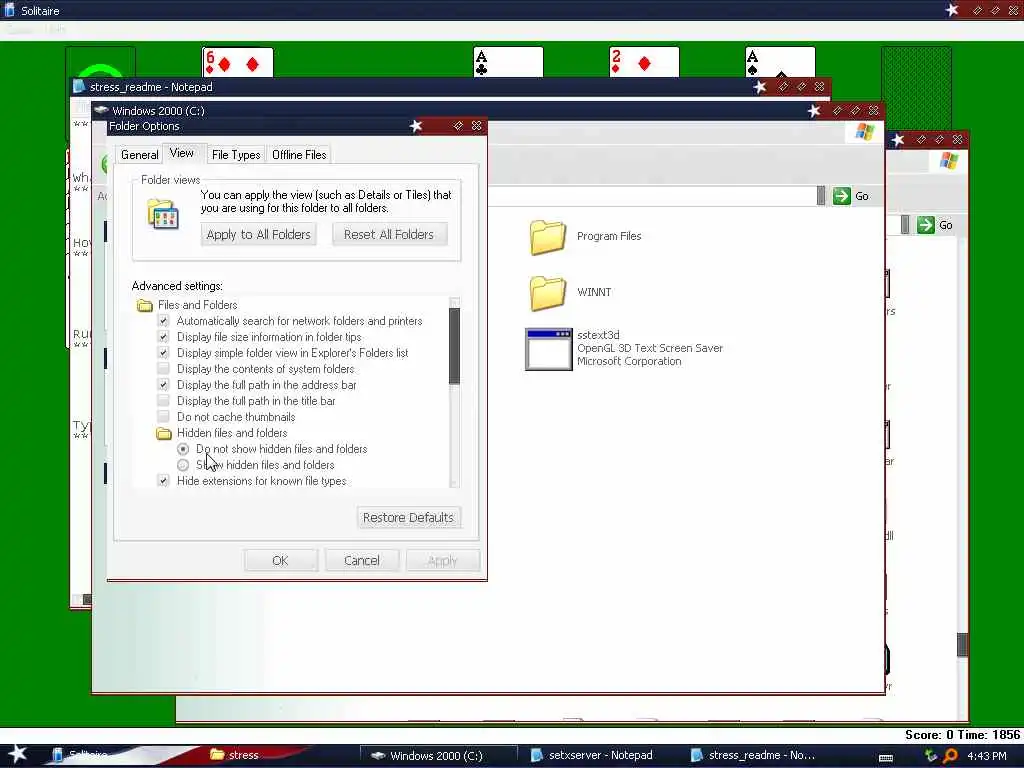Enable Do not cache thumbnails
Screen dimensions: 1024x768
[163, 417]
